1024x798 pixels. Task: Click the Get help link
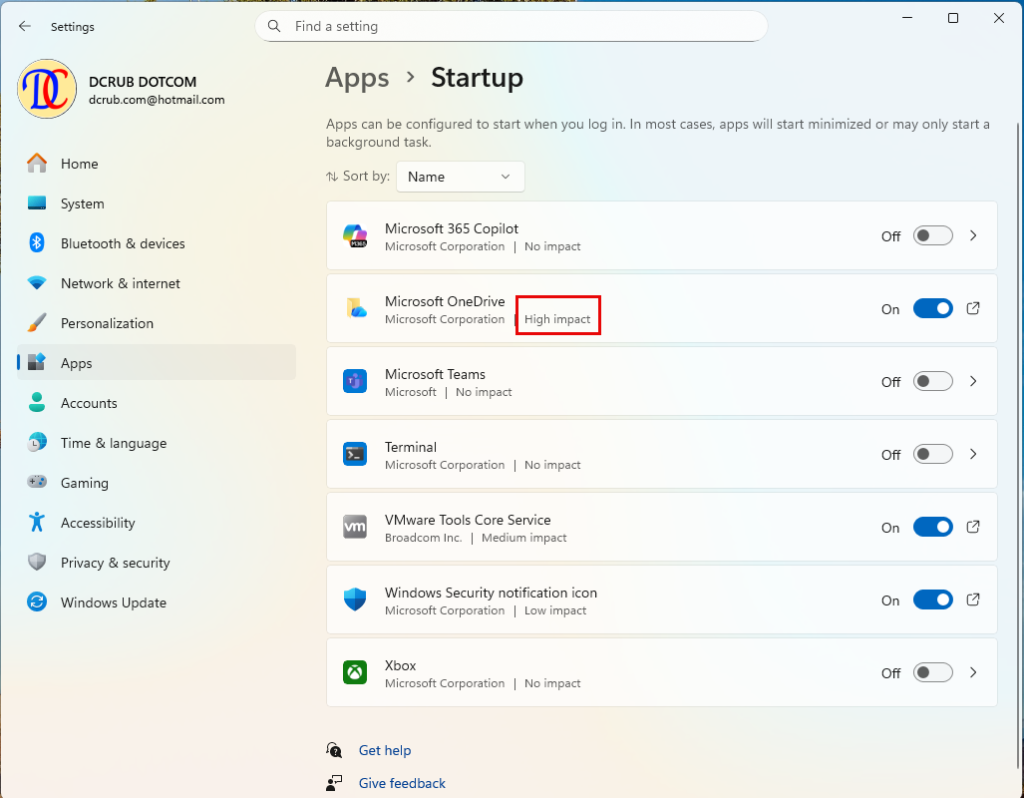(x=385, y=750)
